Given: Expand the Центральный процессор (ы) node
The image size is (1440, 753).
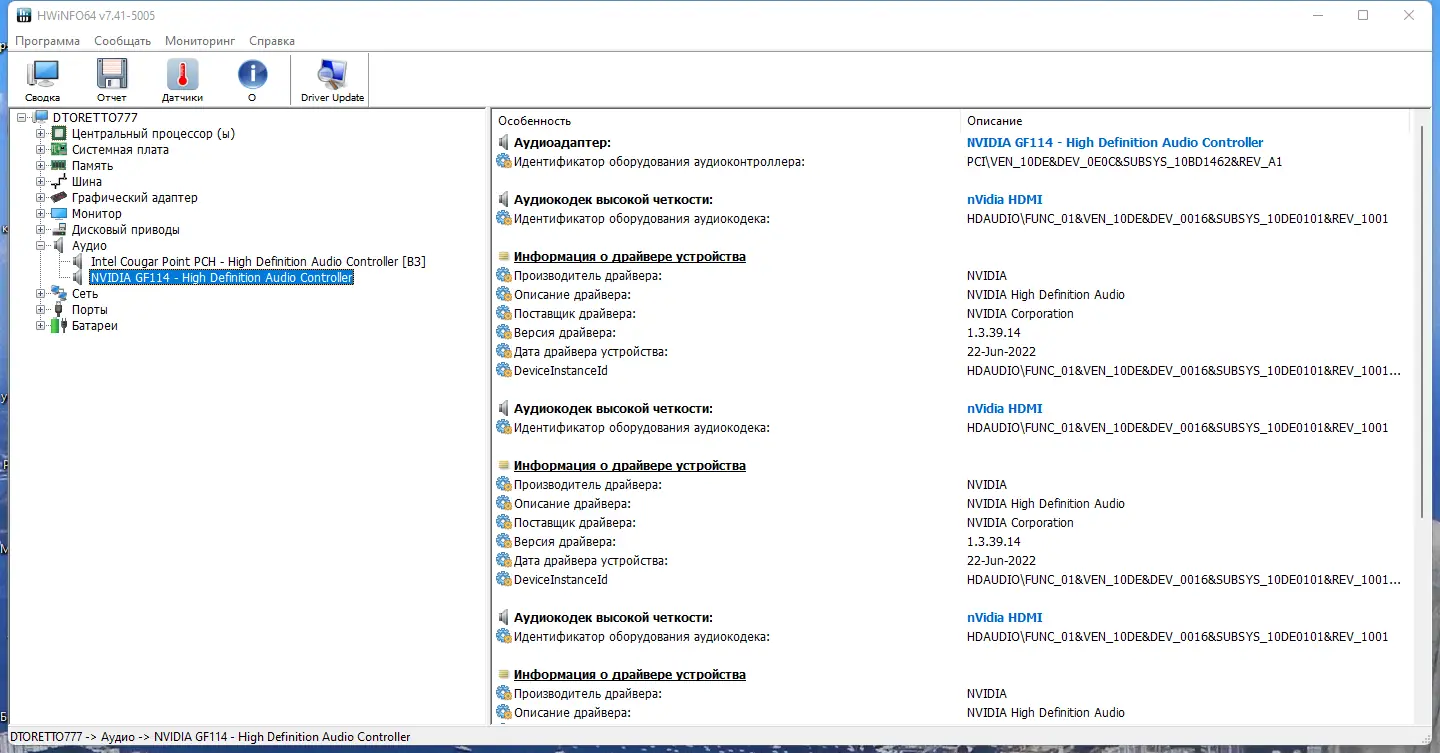Looking at the screenshot, I should [41, 134].
